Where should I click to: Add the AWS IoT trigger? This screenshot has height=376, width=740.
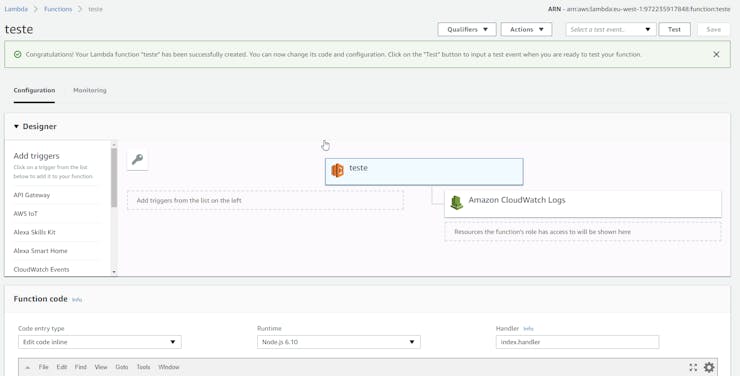[x=25, y=214]
